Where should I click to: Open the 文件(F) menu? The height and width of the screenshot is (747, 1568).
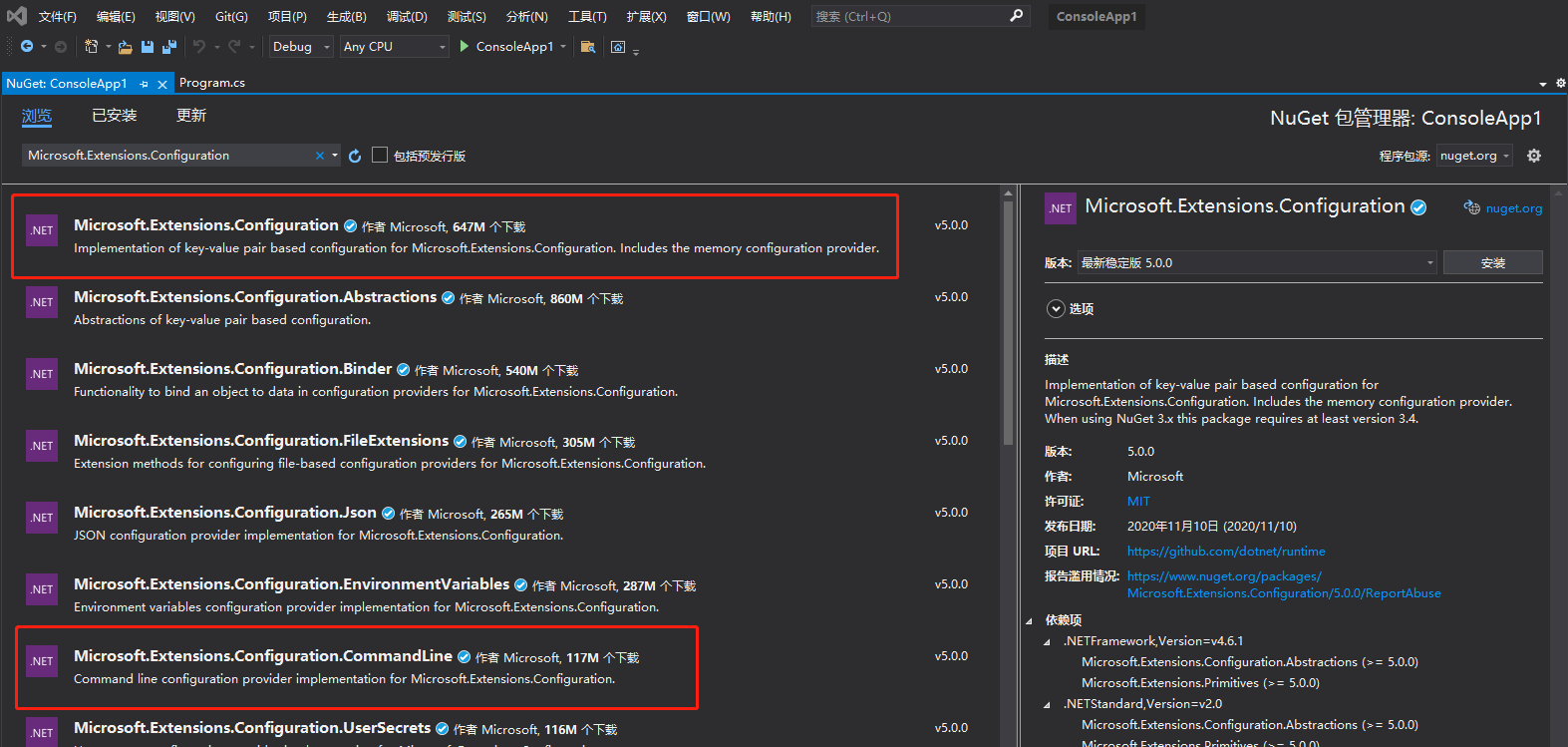[x=58, y=16]
